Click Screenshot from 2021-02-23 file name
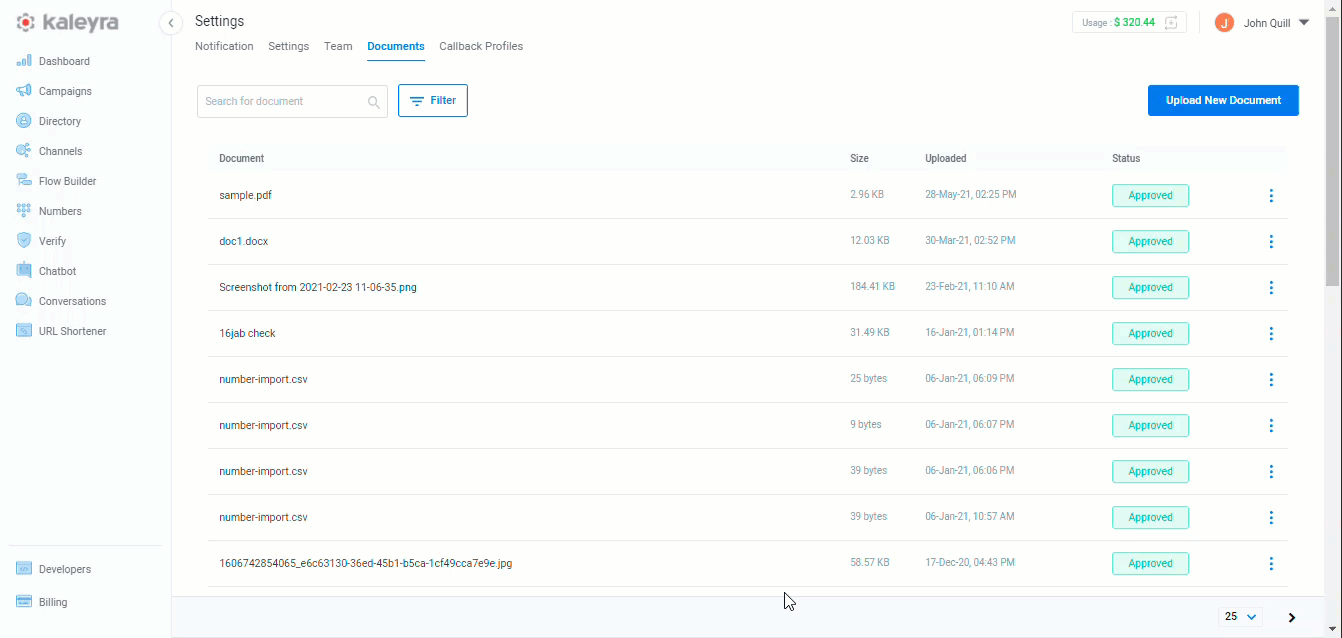 click(318, 287)
